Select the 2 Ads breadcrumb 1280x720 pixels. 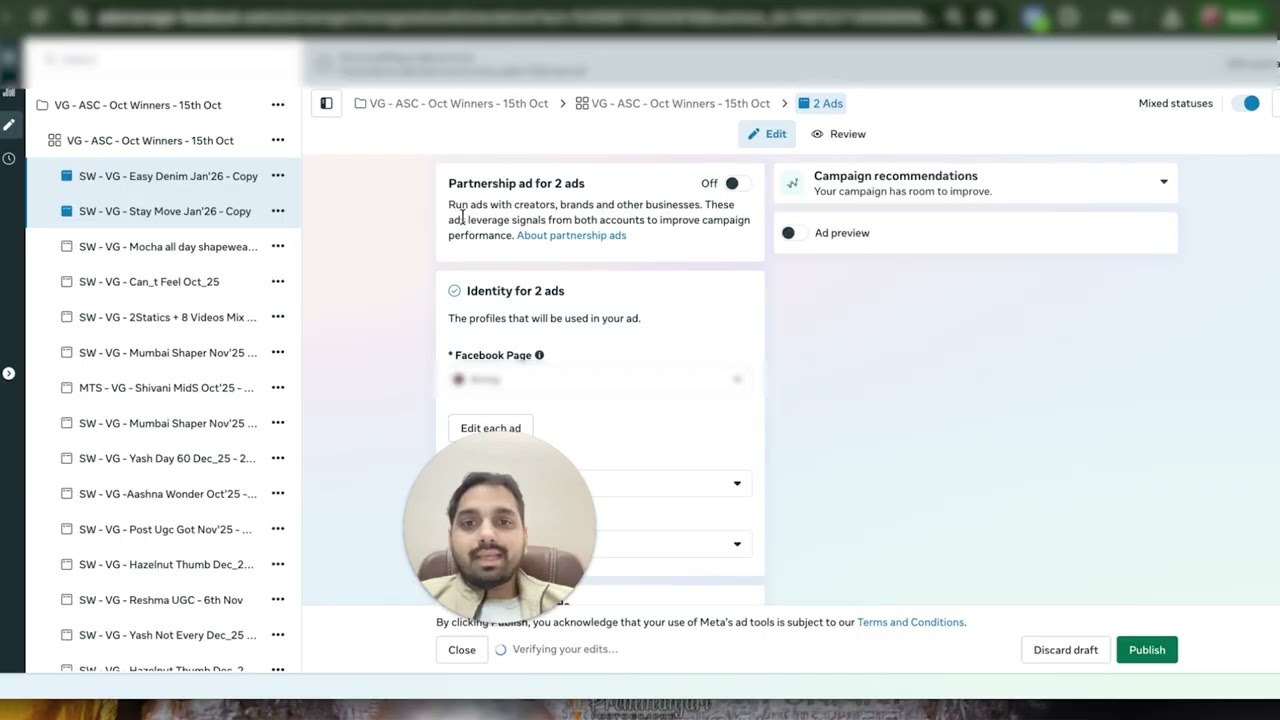pyautogui.click(x=820, y=103)
